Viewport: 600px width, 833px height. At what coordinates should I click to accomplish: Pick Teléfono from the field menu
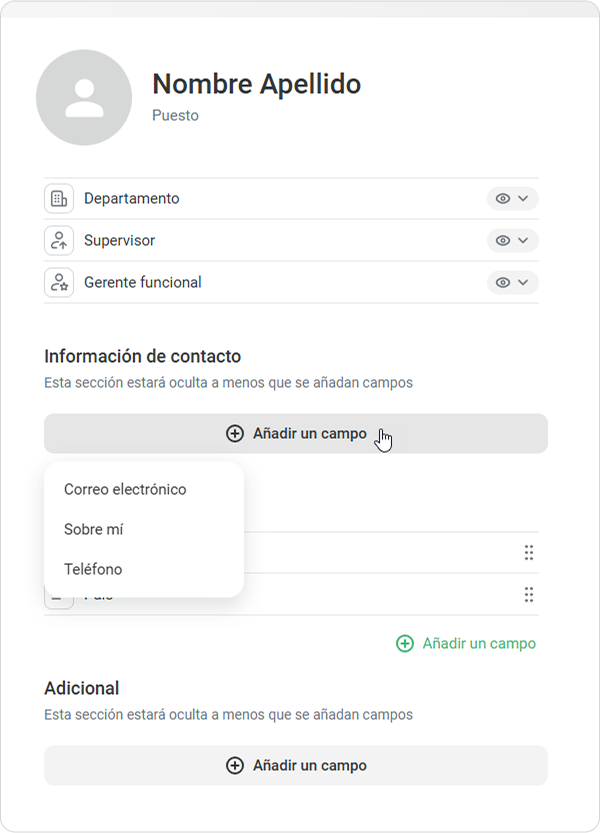(93, 569)
